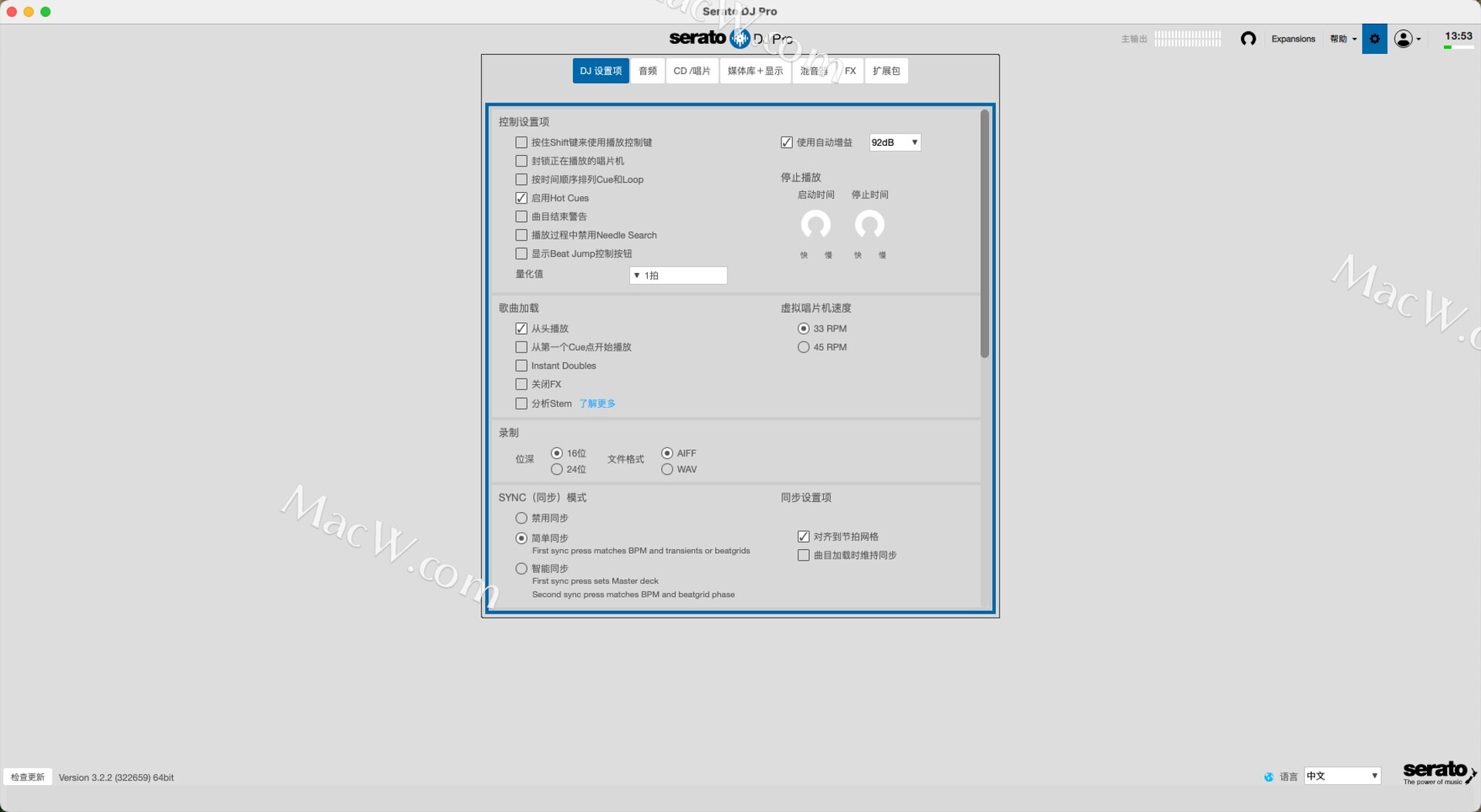Image resolution: width=1481 pixels, height=812 pixels.
Task: Select 简单同步 sync mode
Action: (521, 538)
